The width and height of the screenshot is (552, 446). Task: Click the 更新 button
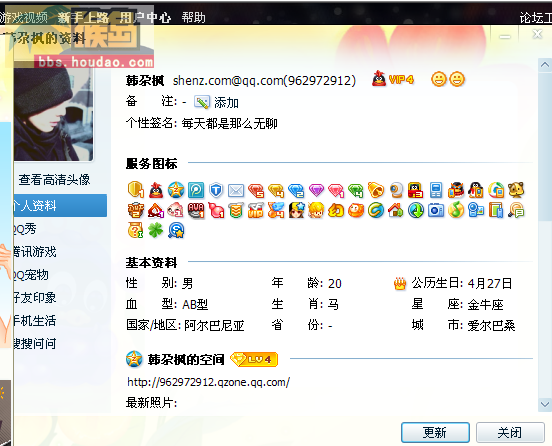435,432
